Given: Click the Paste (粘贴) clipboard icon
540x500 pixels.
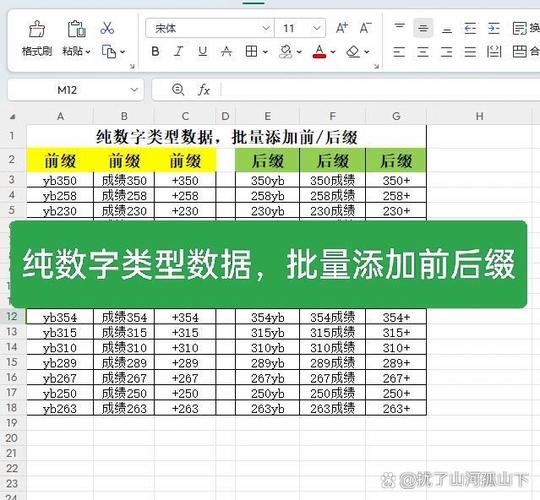Looking at the screenshot, I should [x=76, y=29].
